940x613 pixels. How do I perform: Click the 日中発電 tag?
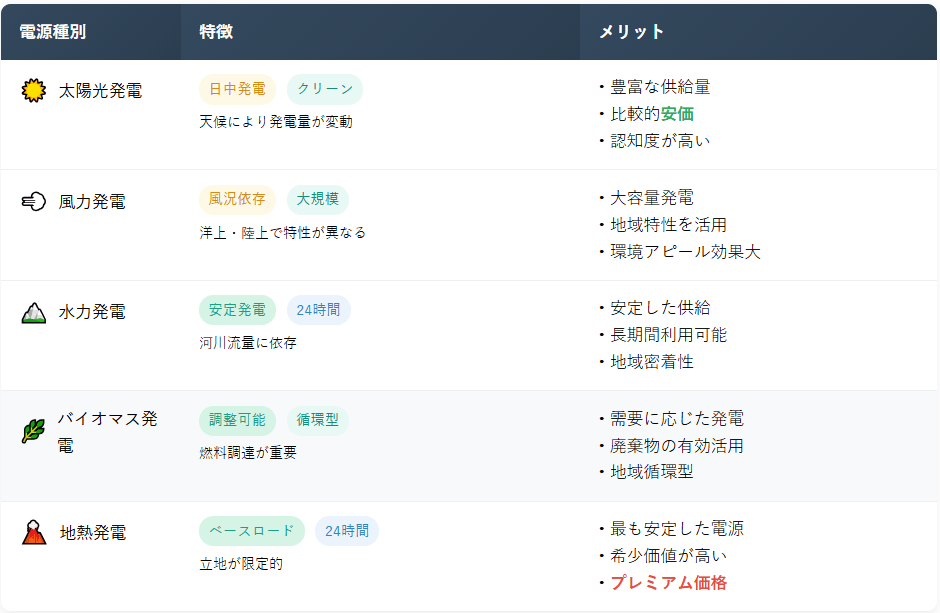237,89
